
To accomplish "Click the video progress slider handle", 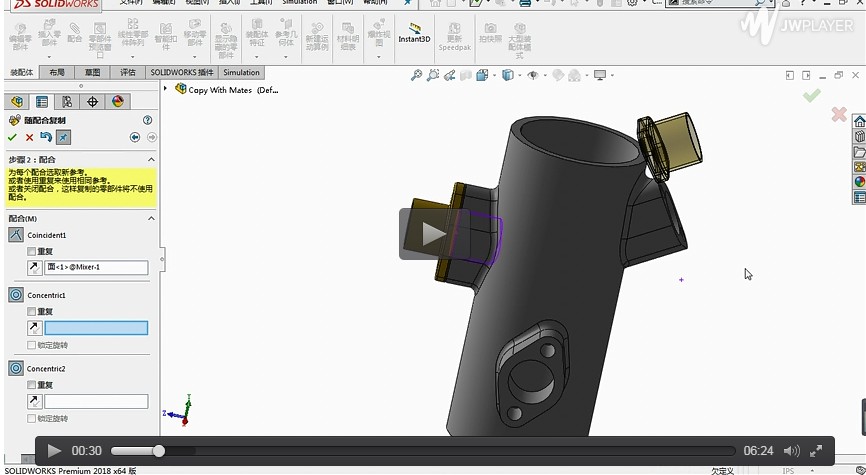I will pos(158,451).
